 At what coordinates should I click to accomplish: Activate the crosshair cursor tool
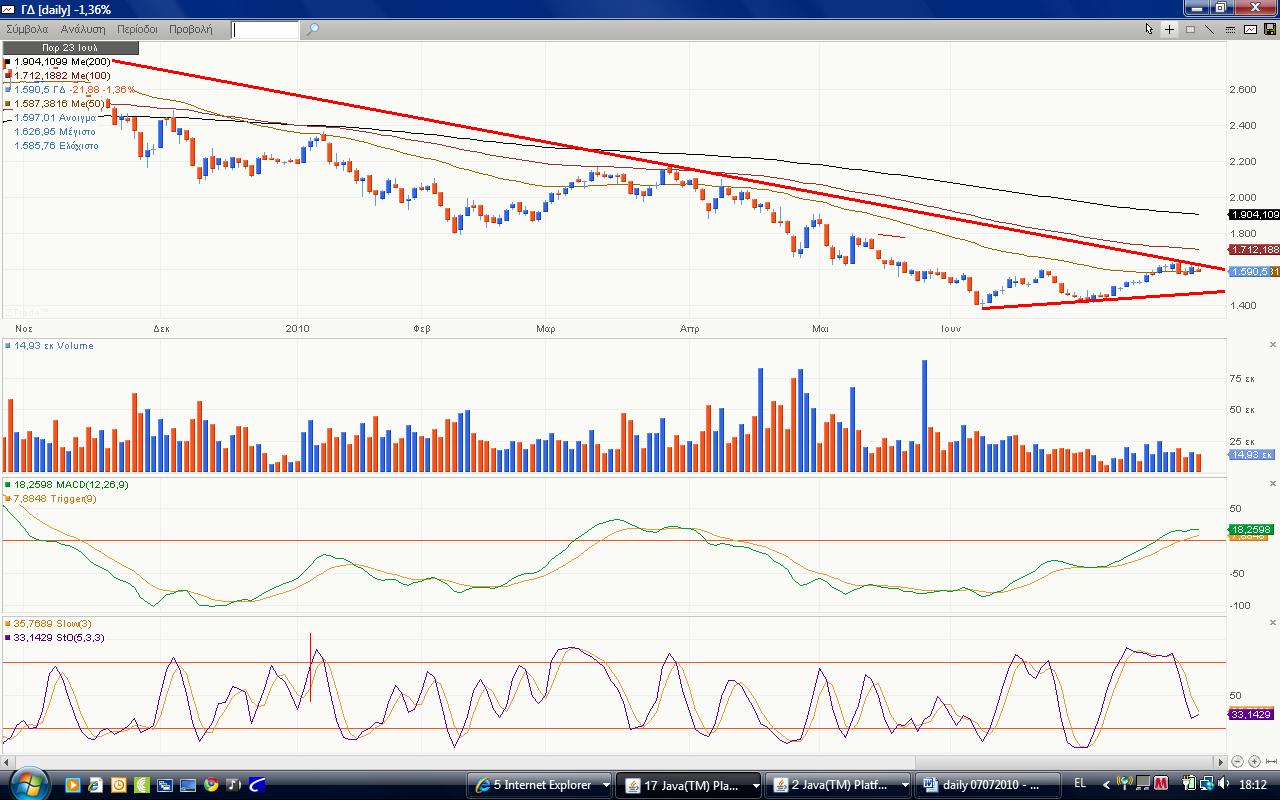[x=1169, y=29]
